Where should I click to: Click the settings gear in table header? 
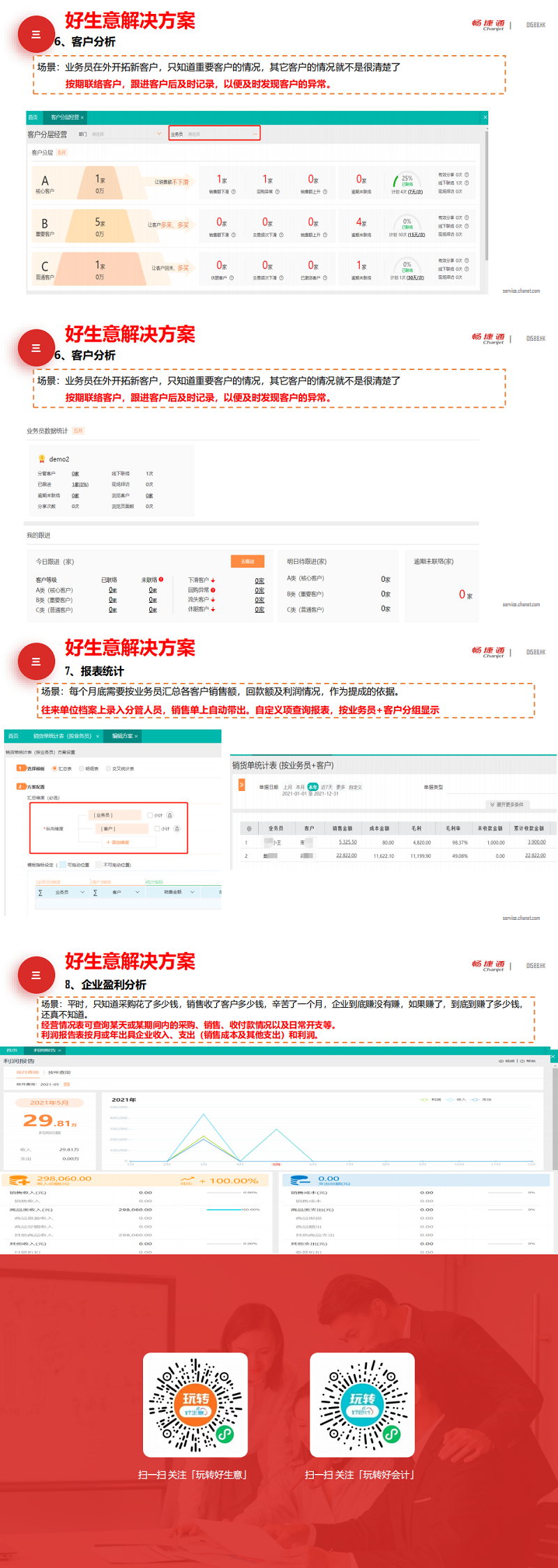click(x=249, y=829)
